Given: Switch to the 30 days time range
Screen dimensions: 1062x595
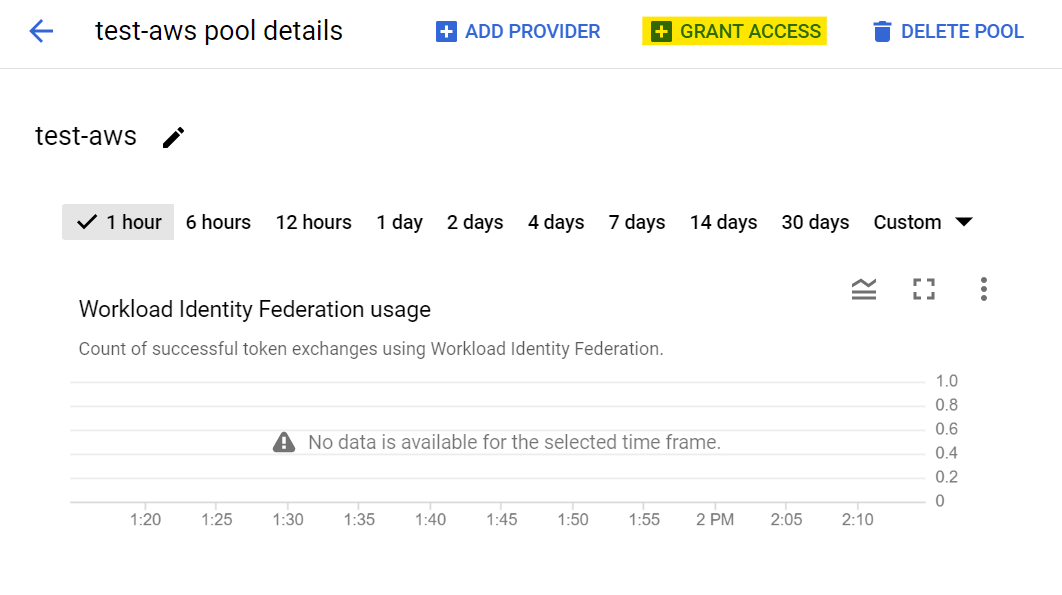Looking at the screenshot, I should [x=815, y=222].
